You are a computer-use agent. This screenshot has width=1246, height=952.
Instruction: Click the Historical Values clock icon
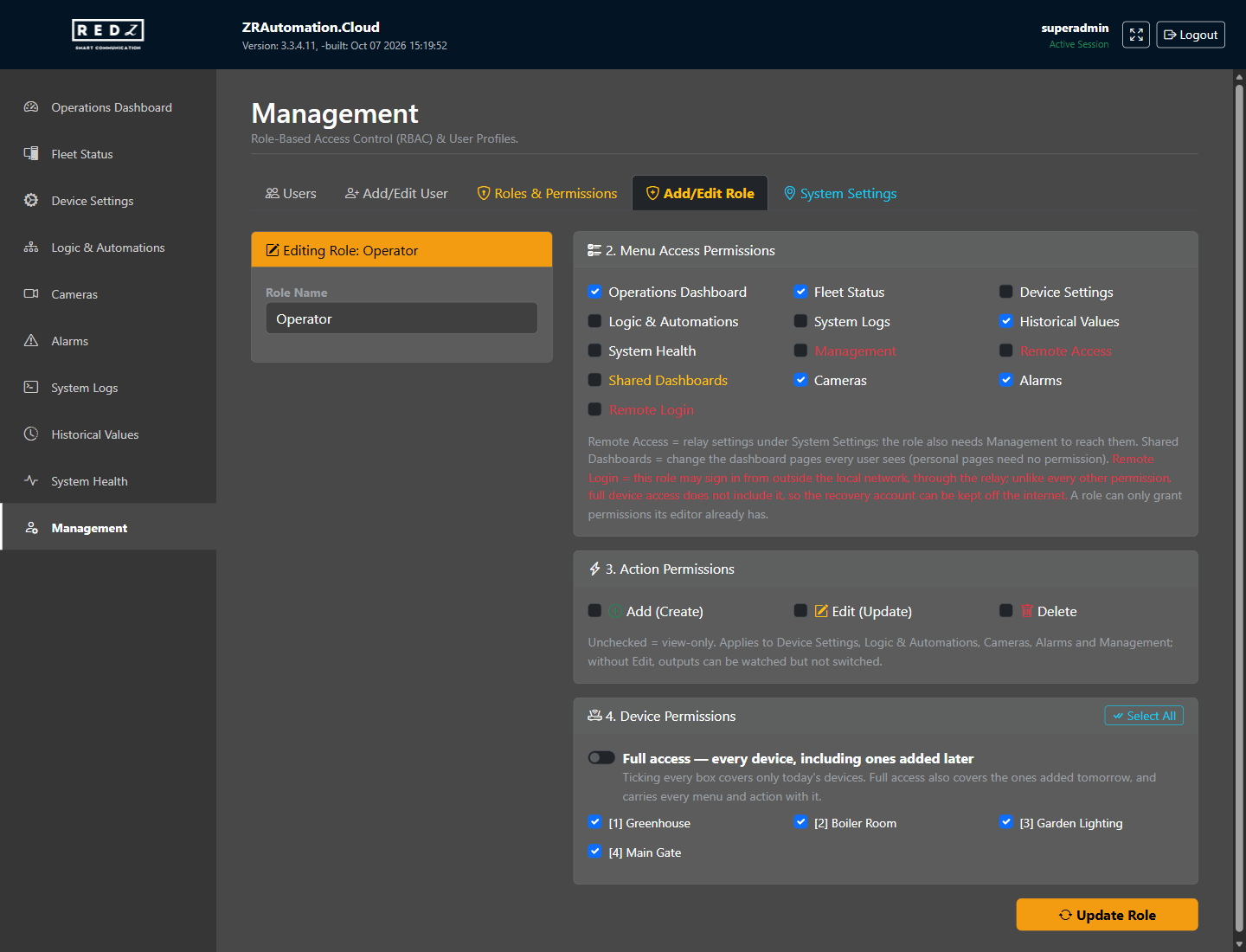[31, 434]
